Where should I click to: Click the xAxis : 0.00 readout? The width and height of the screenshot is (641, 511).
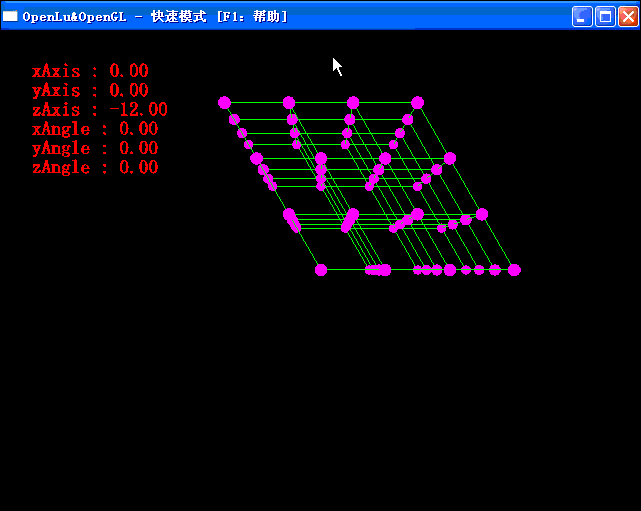pyautogui.click(x=90, y=71)
